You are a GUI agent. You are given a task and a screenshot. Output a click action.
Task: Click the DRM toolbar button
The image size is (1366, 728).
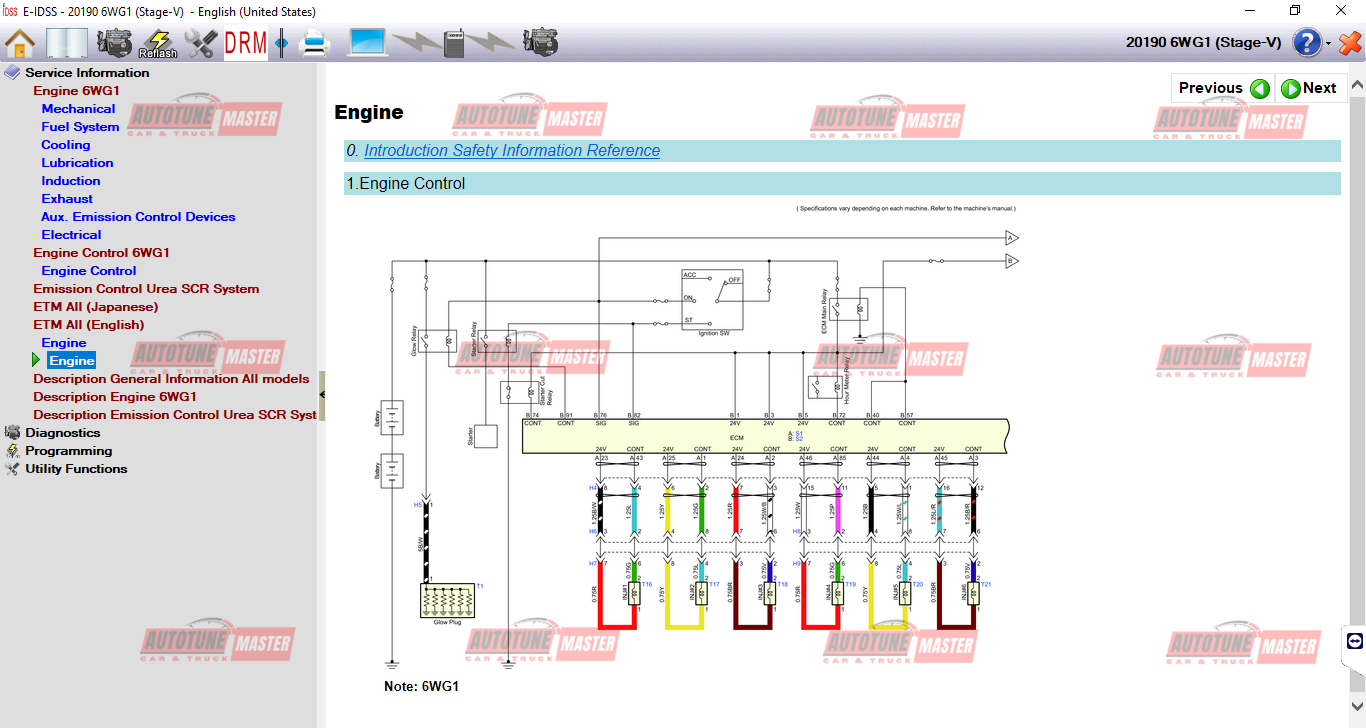(245, 43)
